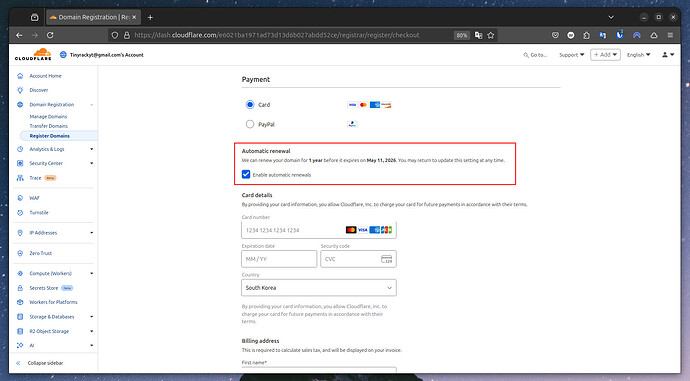The height and width of the screenshot is (381, 690).
Task: Collapse the sidebar
Action: coord(40,363)
